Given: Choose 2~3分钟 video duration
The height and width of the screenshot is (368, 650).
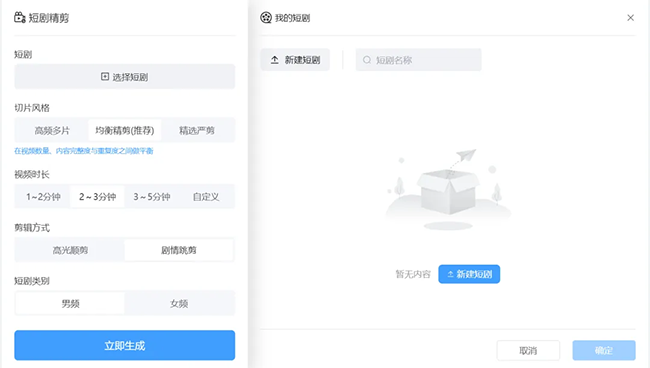Looking at the screenshot, I should point(97,197).
